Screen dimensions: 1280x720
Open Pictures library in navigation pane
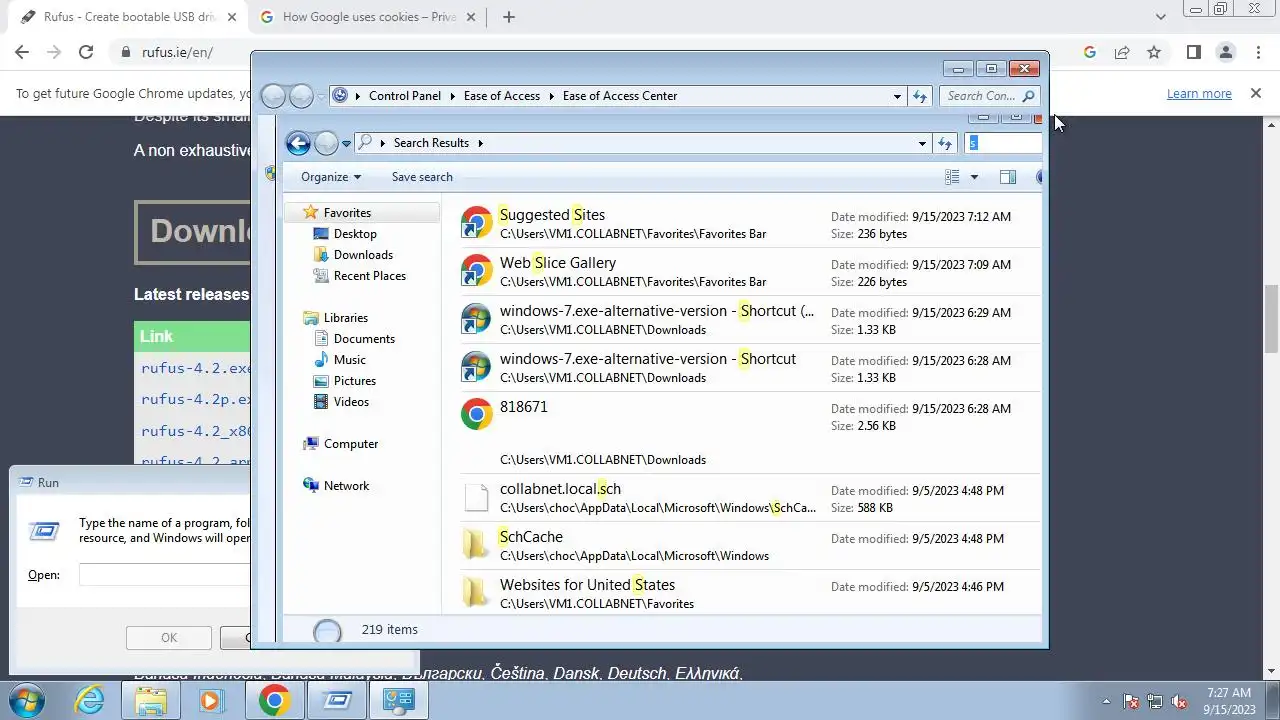tap(355, 381)
